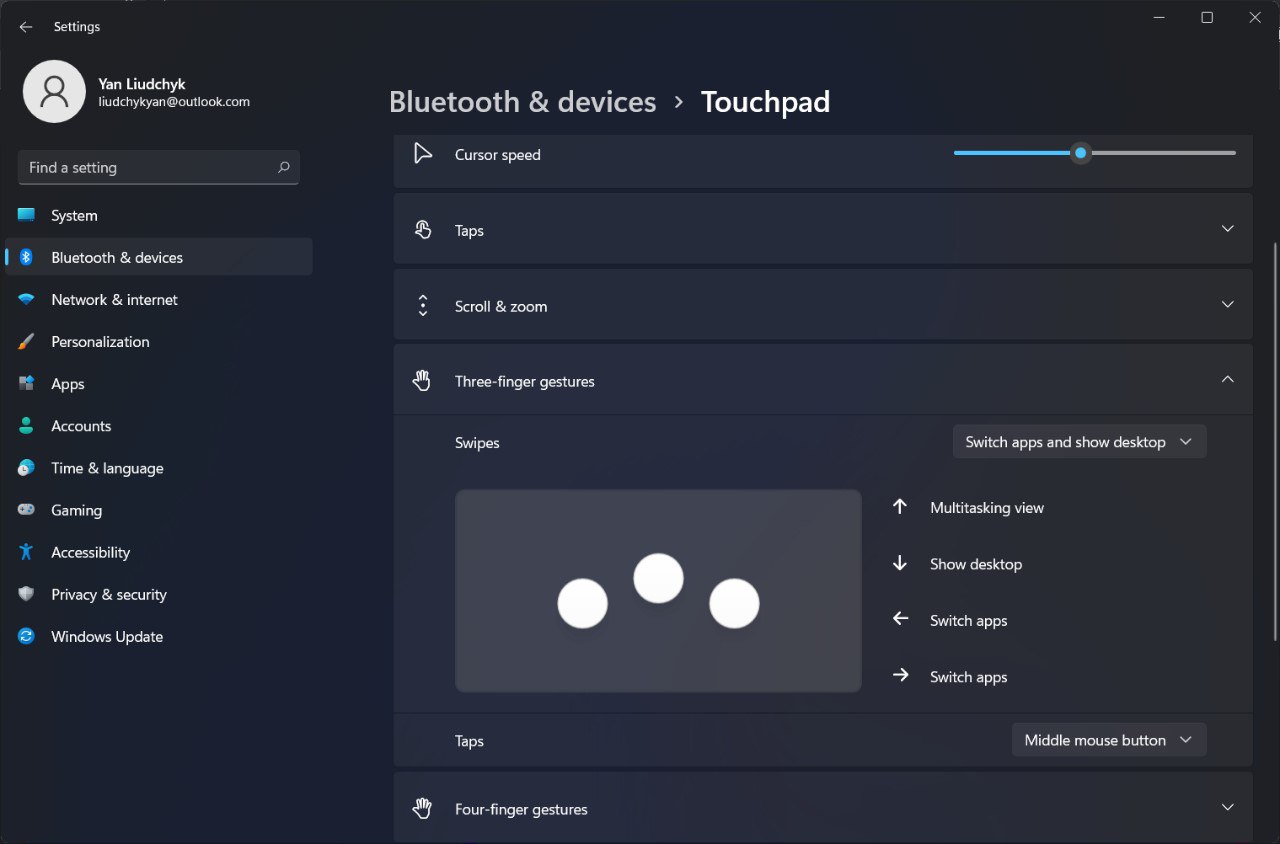Screen dimensions: 1280x844
Task: Click the Swipes label
Action: (x=477, y=442)
